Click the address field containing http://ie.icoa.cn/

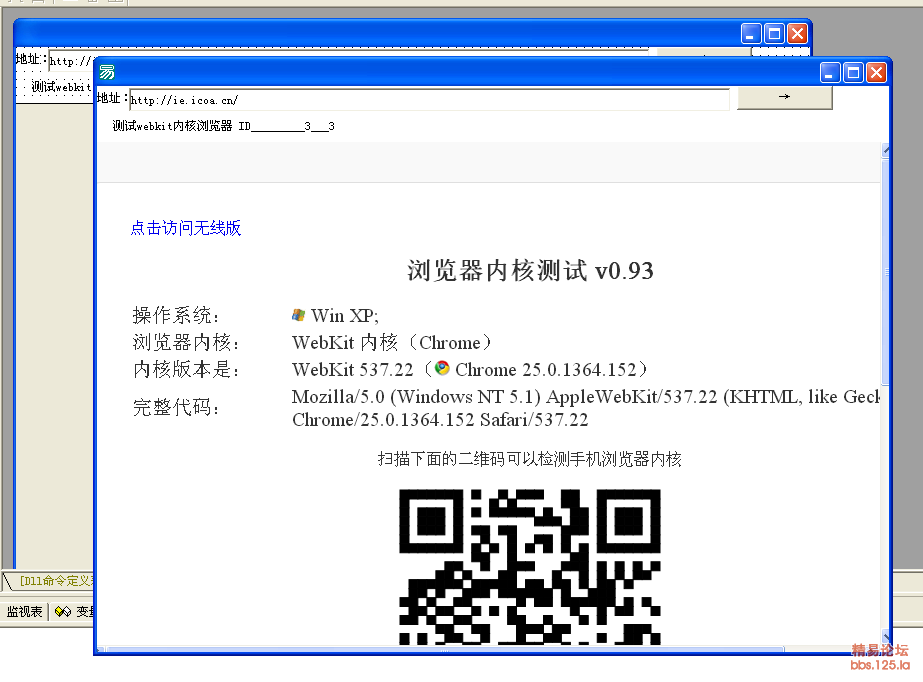(429, 100)
